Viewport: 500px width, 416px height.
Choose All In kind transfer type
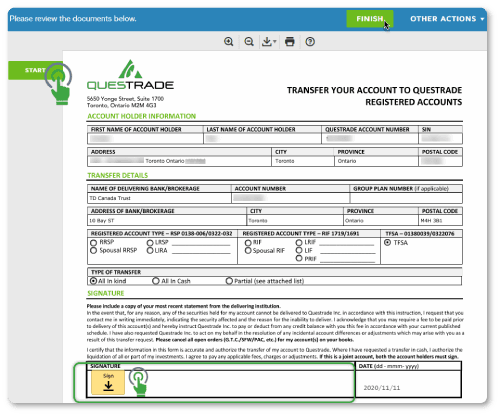93,281
